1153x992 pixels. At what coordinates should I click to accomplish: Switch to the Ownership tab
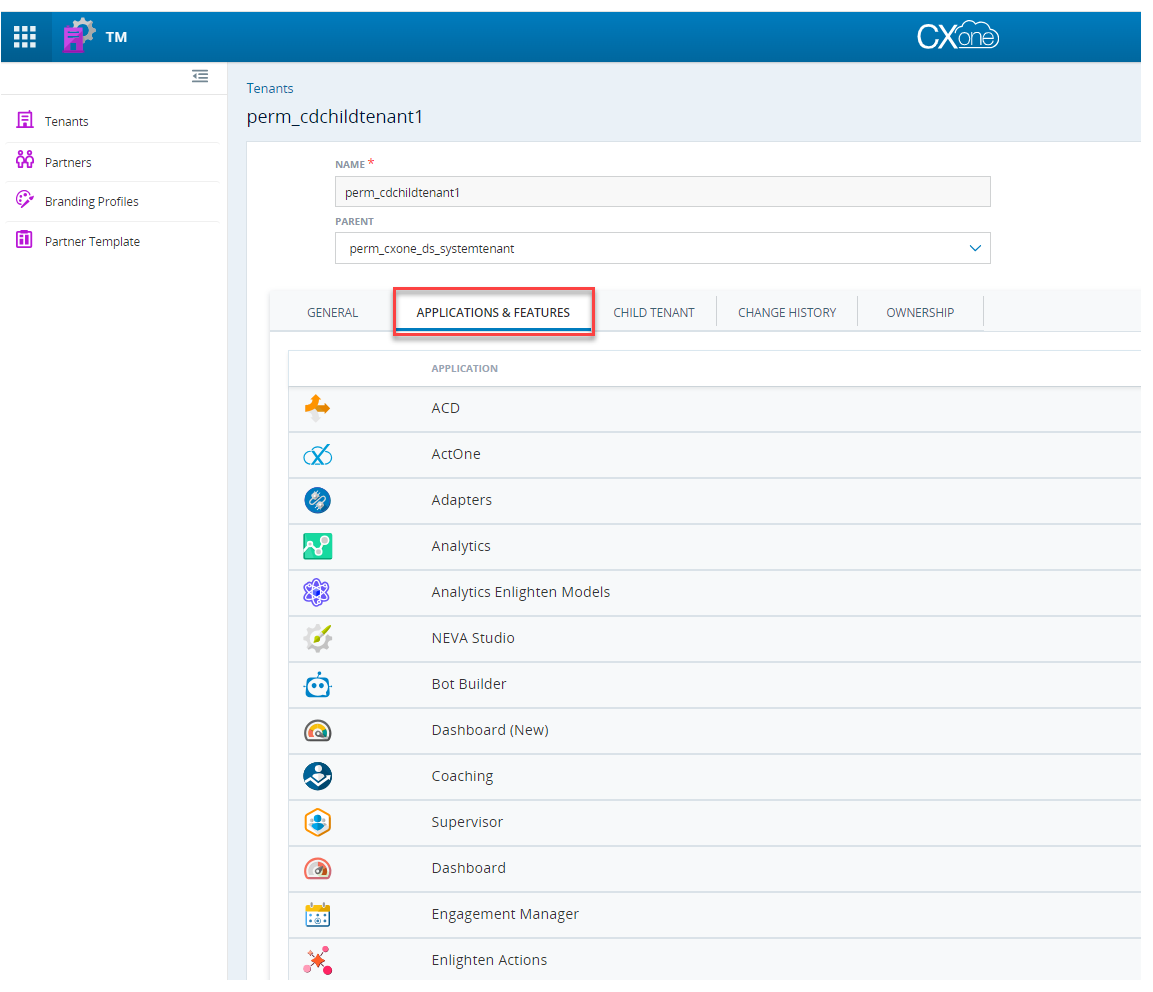coord(920,313)
